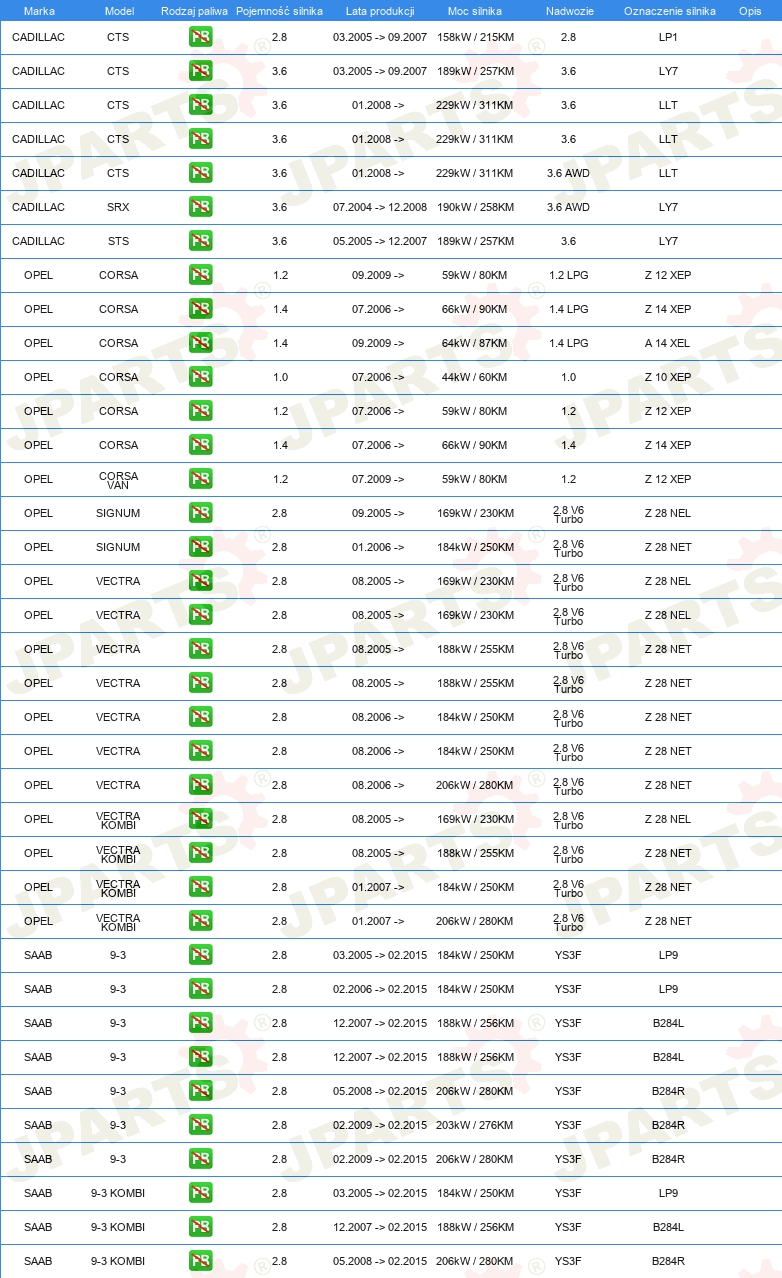
Task: Click fuel icon in Saab 9-3 03.2005 LP9 row
Action: (200, 955)
